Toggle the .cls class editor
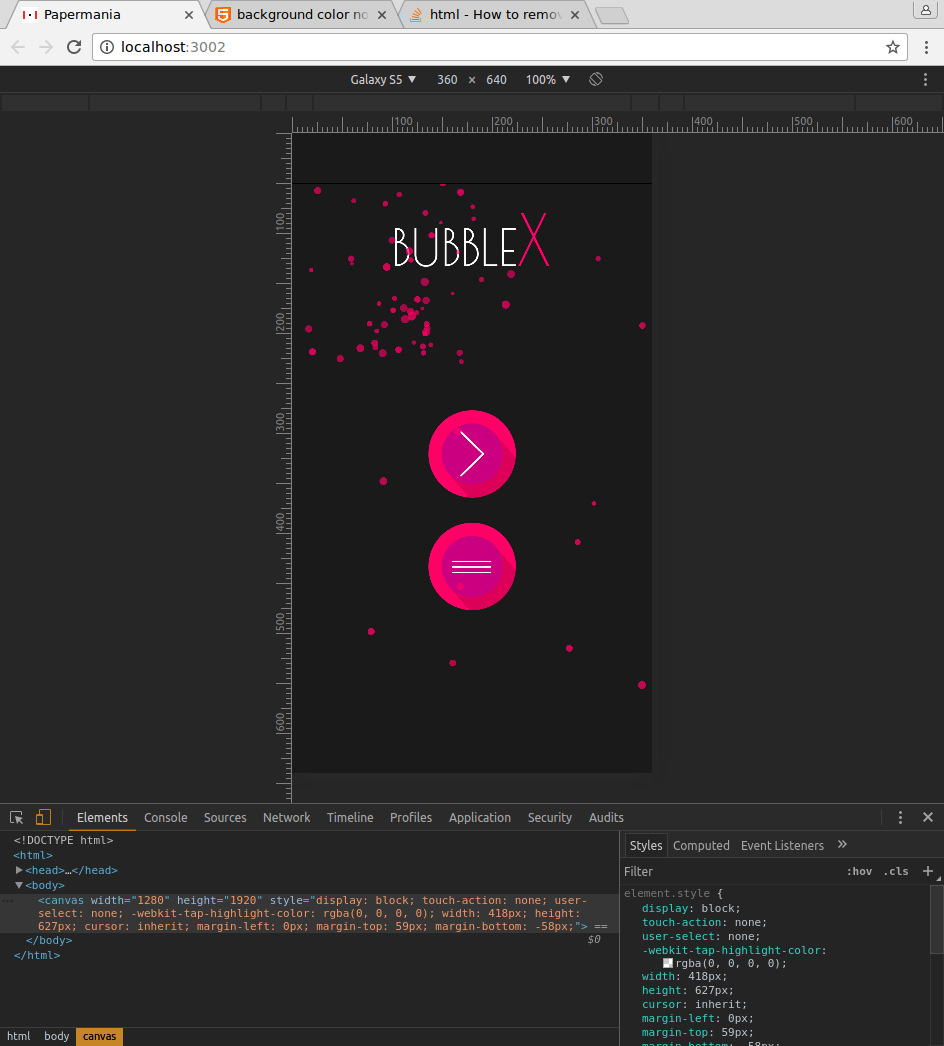 tap(895, 871)
